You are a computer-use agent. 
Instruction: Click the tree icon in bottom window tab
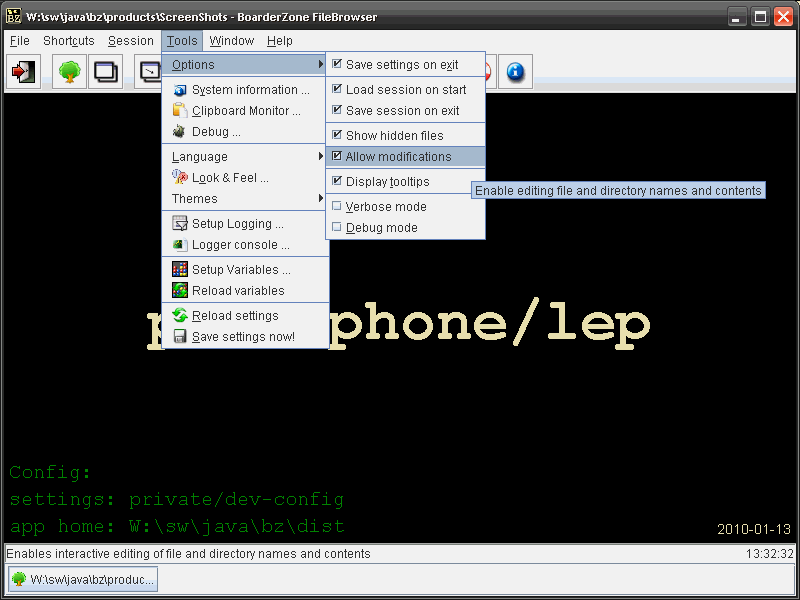coord(18,579)
